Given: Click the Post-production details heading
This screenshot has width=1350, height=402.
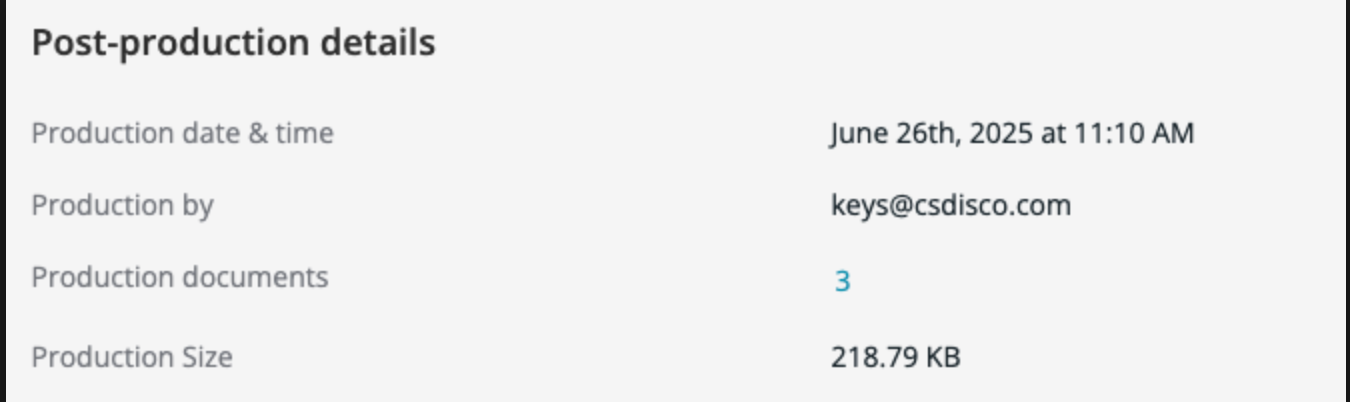Looking at the screenshot, I should point(233,44).
